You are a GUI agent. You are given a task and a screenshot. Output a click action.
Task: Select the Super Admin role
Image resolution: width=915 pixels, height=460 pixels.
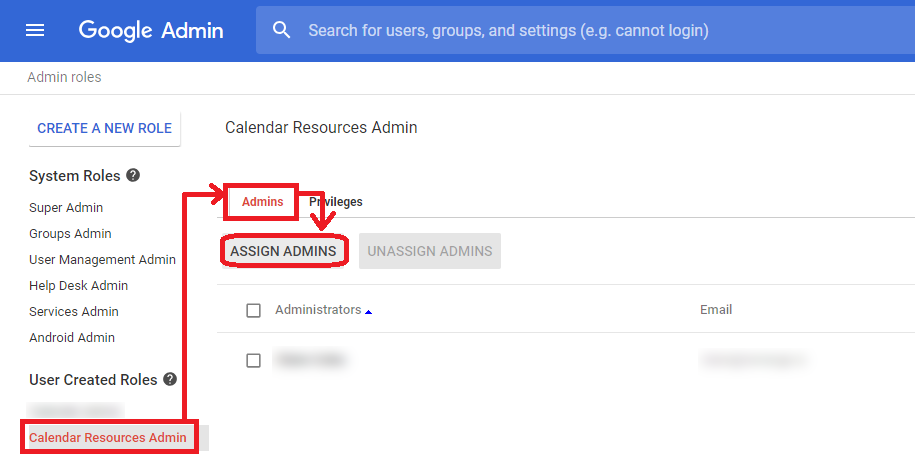(x=66, y=208)
